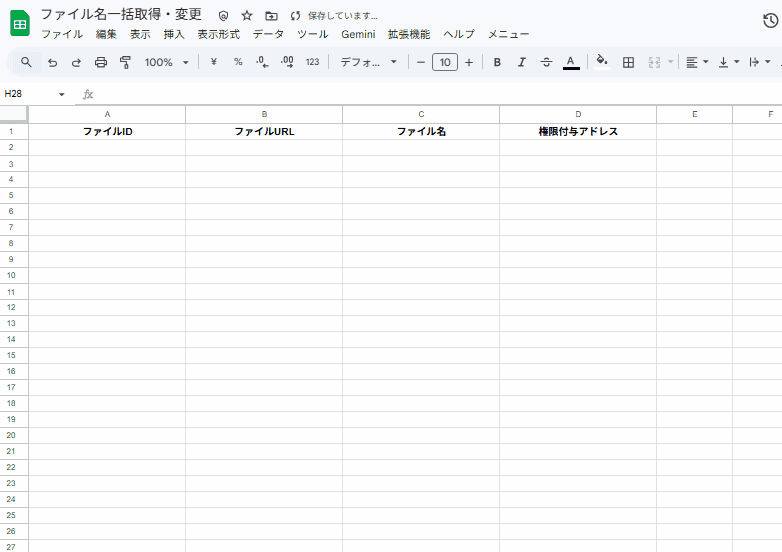
Task: Open the borders tool
Action: click(628, 62)
